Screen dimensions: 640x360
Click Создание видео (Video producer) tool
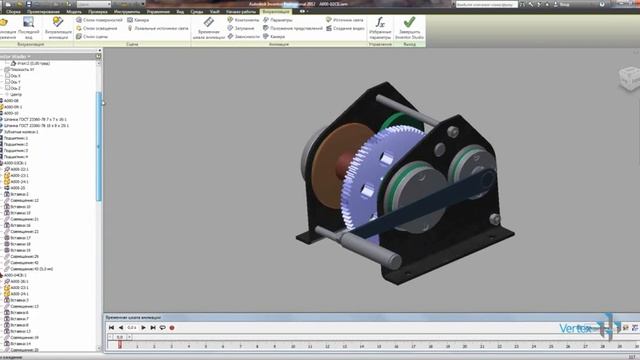[x=345, y=28]
